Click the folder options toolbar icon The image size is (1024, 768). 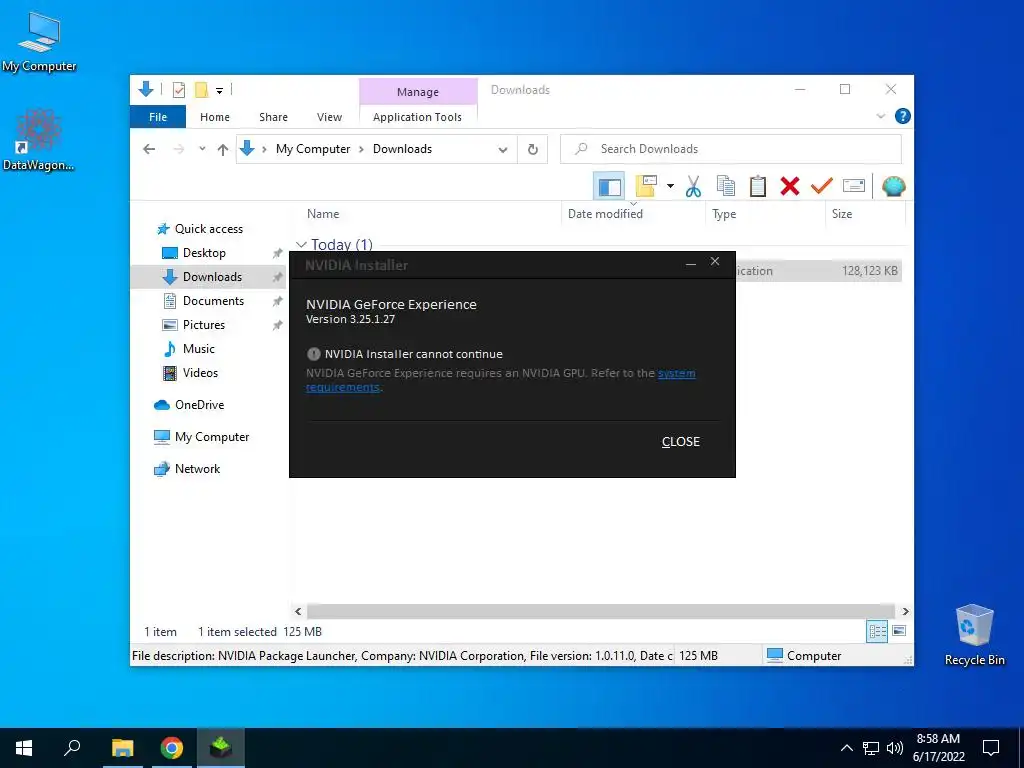coord(646,186)
